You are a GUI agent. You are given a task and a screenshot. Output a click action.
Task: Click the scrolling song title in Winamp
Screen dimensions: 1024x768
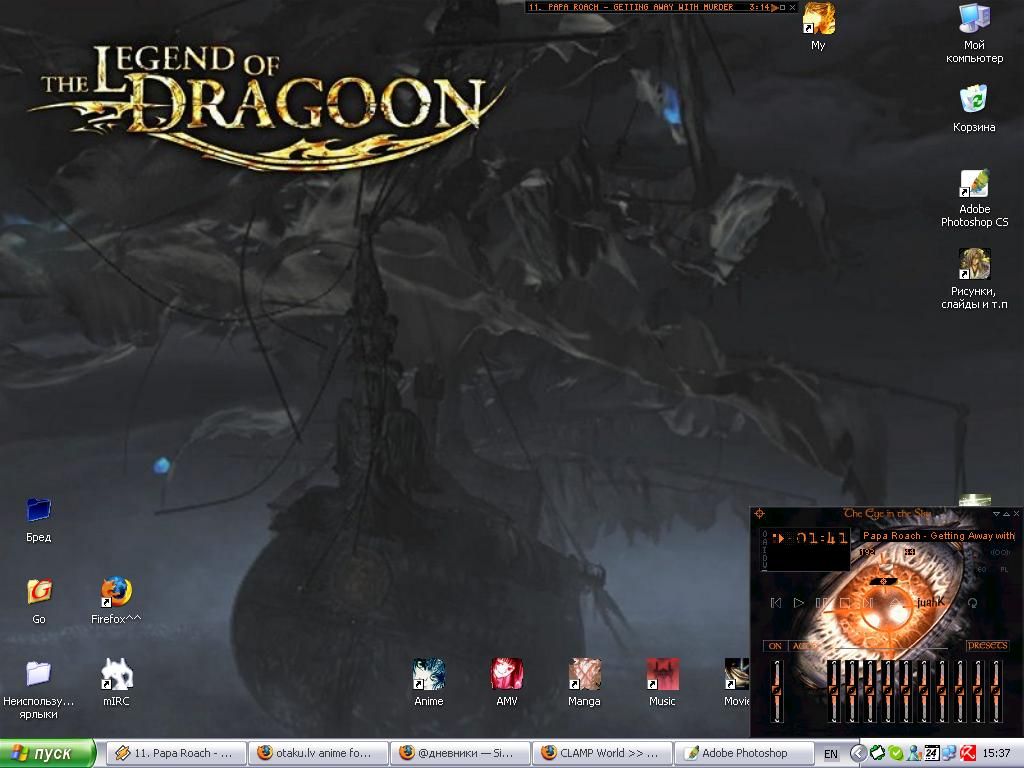pos(938,536)
